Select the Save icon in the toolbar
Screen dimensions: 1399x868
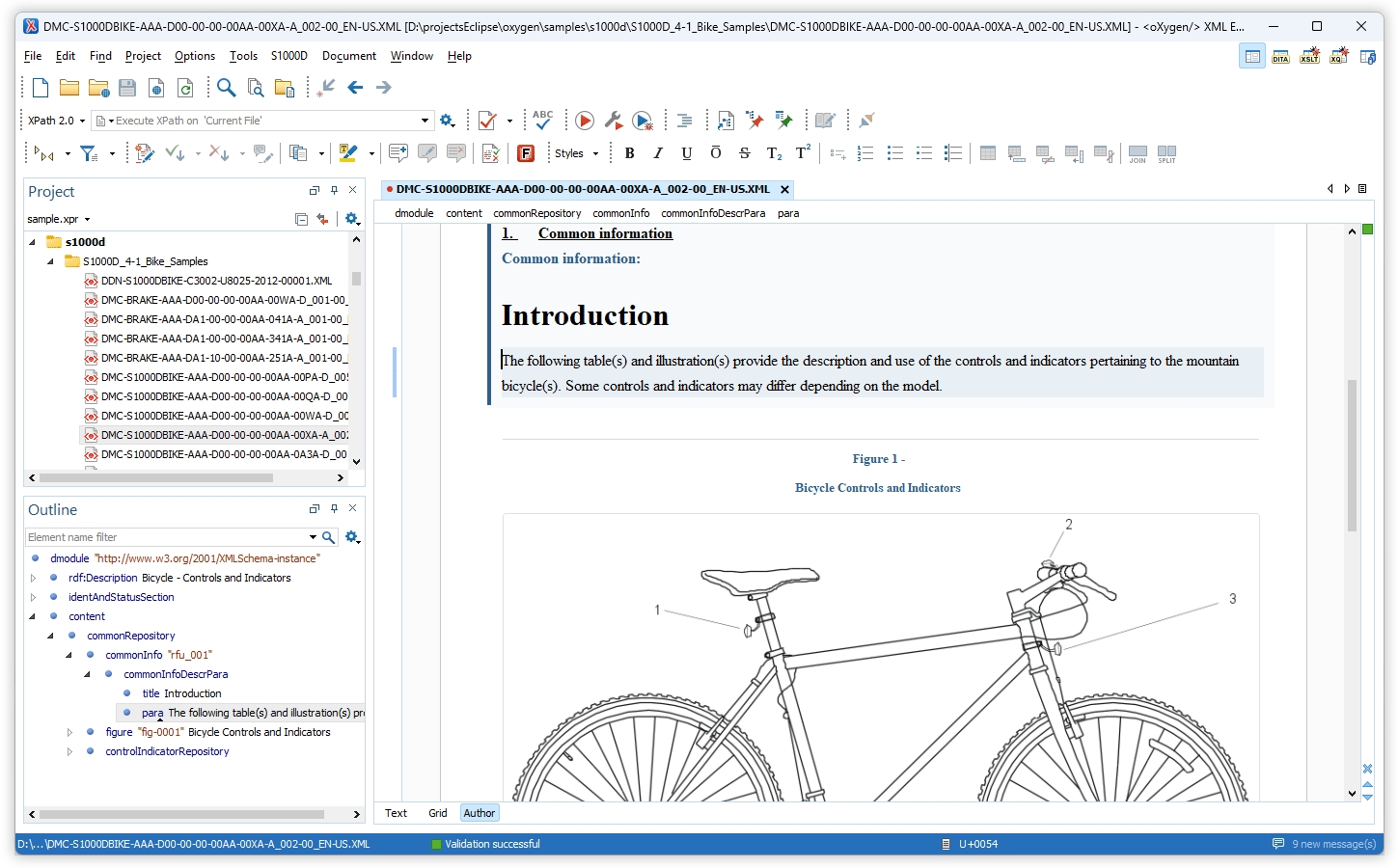126,87
